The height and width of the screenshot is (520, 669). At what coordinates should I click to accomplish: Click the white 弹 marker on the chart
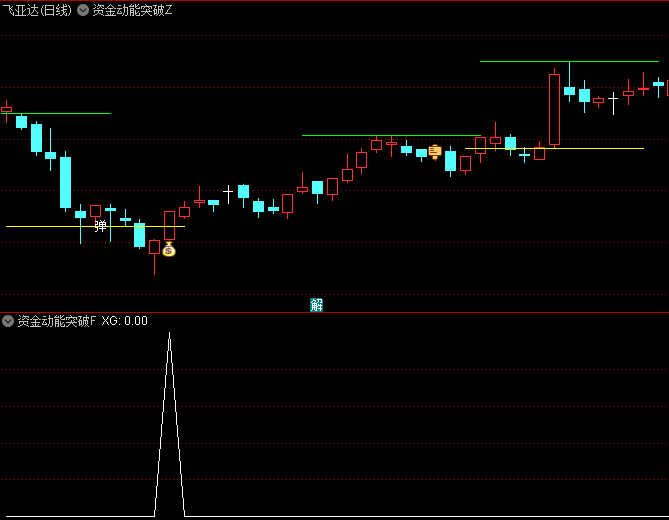coord(100,226)
